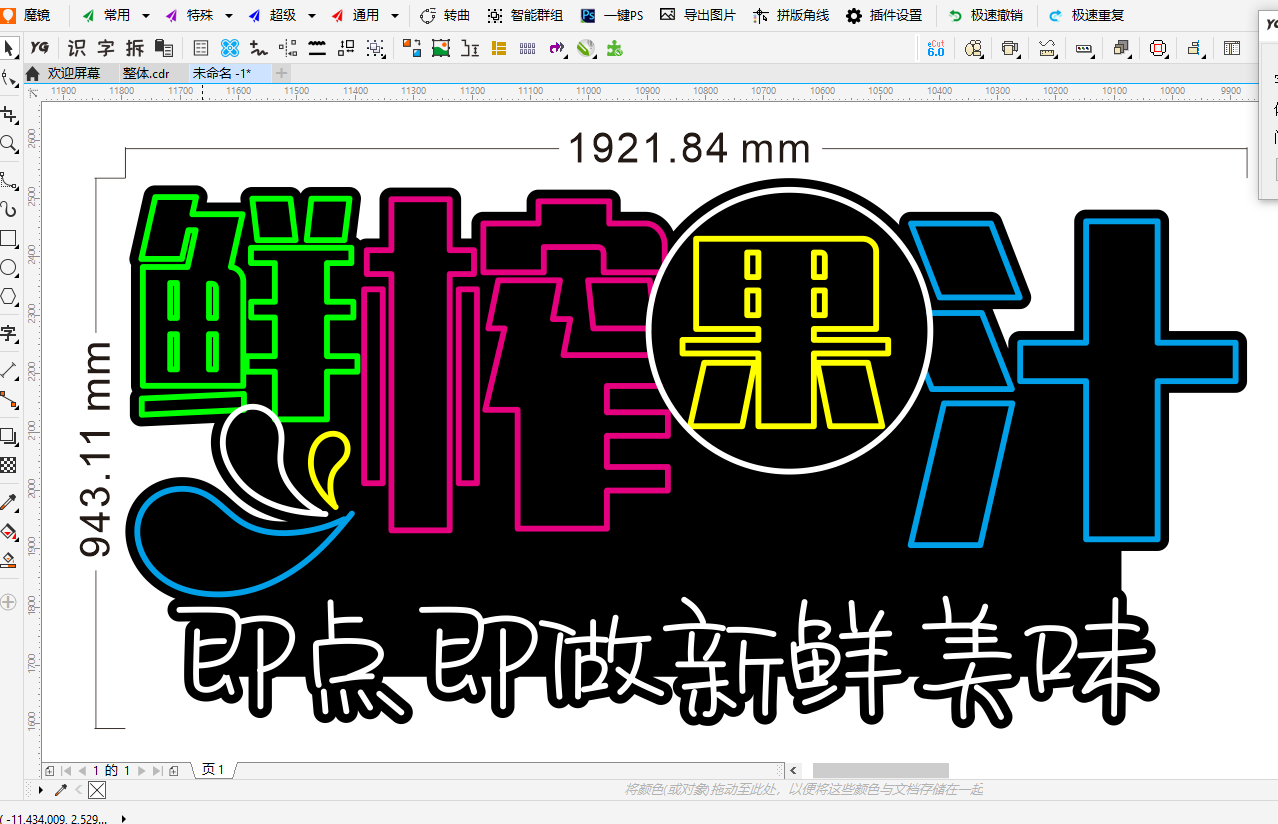This screenshot has height=824, width=1278.
Task: Click the no-fill crossed box swatch
Action: click(x=97, y=790)
